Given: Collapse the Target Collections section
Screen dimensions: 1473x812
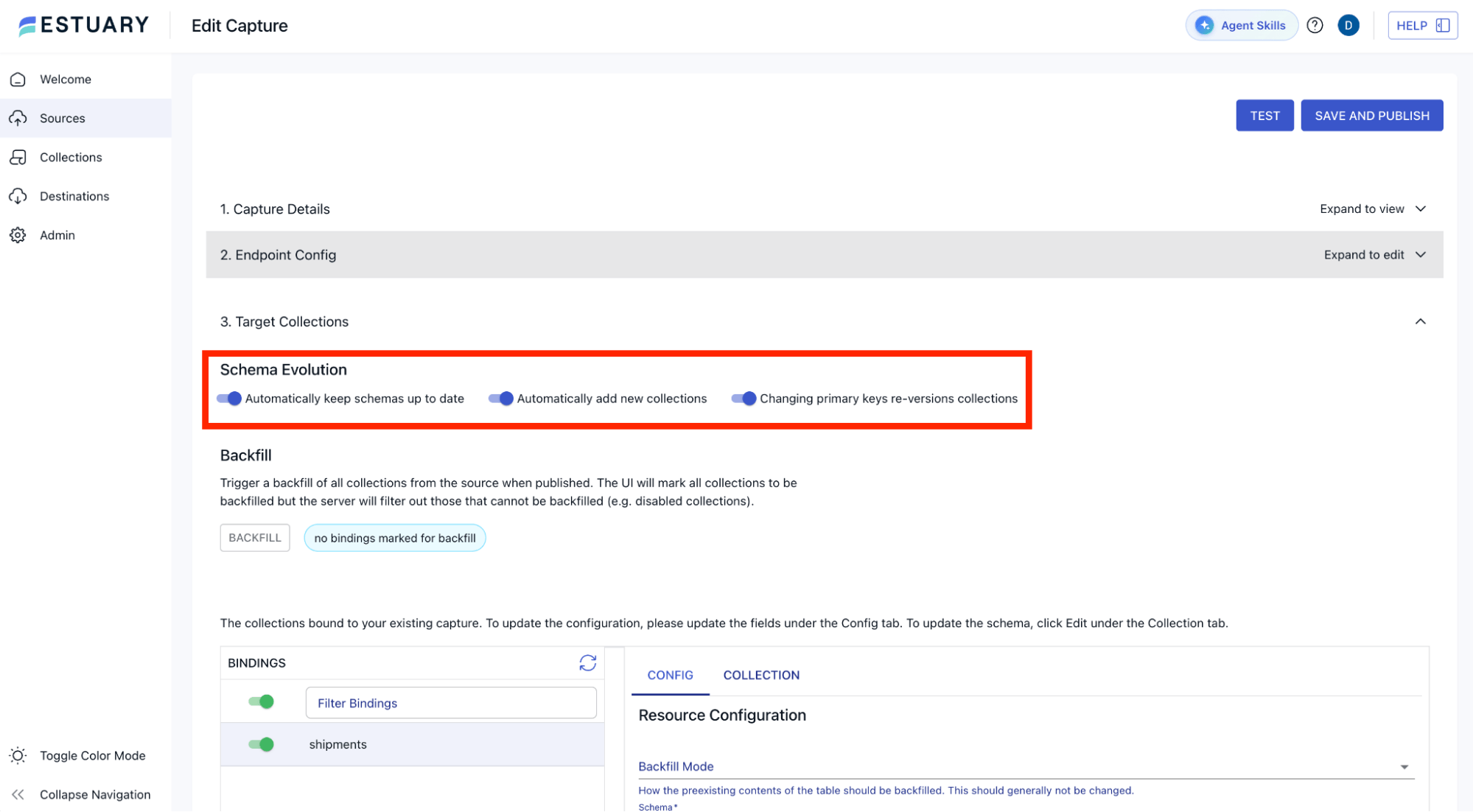Looking at the screenshot, I should (1421, 321).
